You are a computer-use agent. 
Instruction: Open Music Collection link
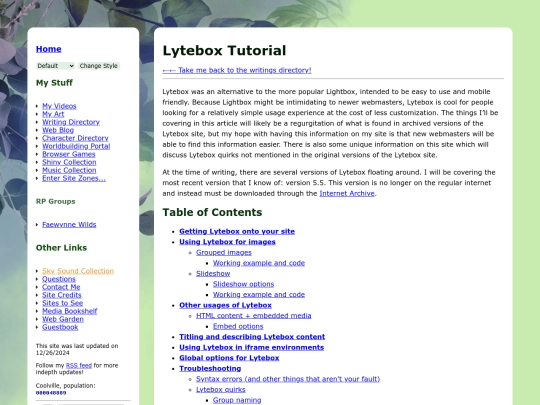point(69,170)
